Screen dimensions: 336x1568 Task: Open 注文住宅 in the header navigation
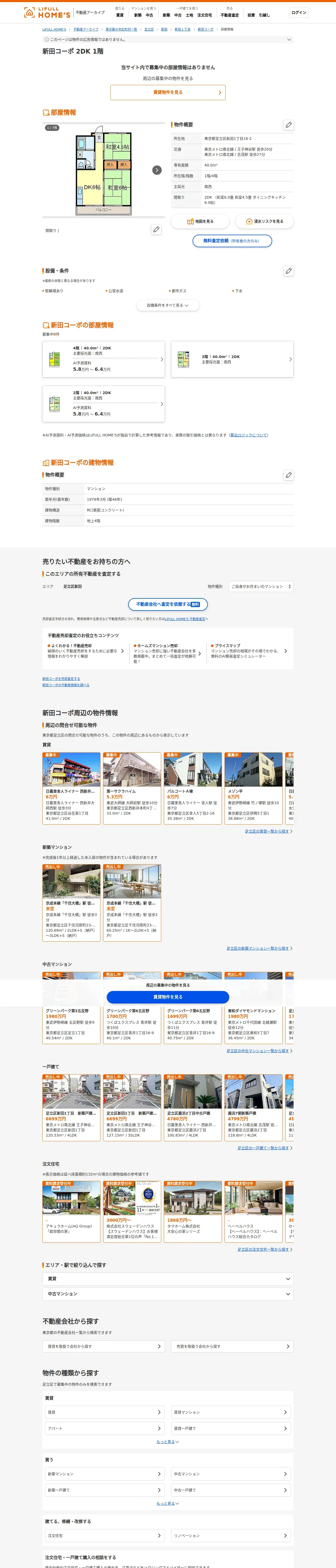[205, 15]
